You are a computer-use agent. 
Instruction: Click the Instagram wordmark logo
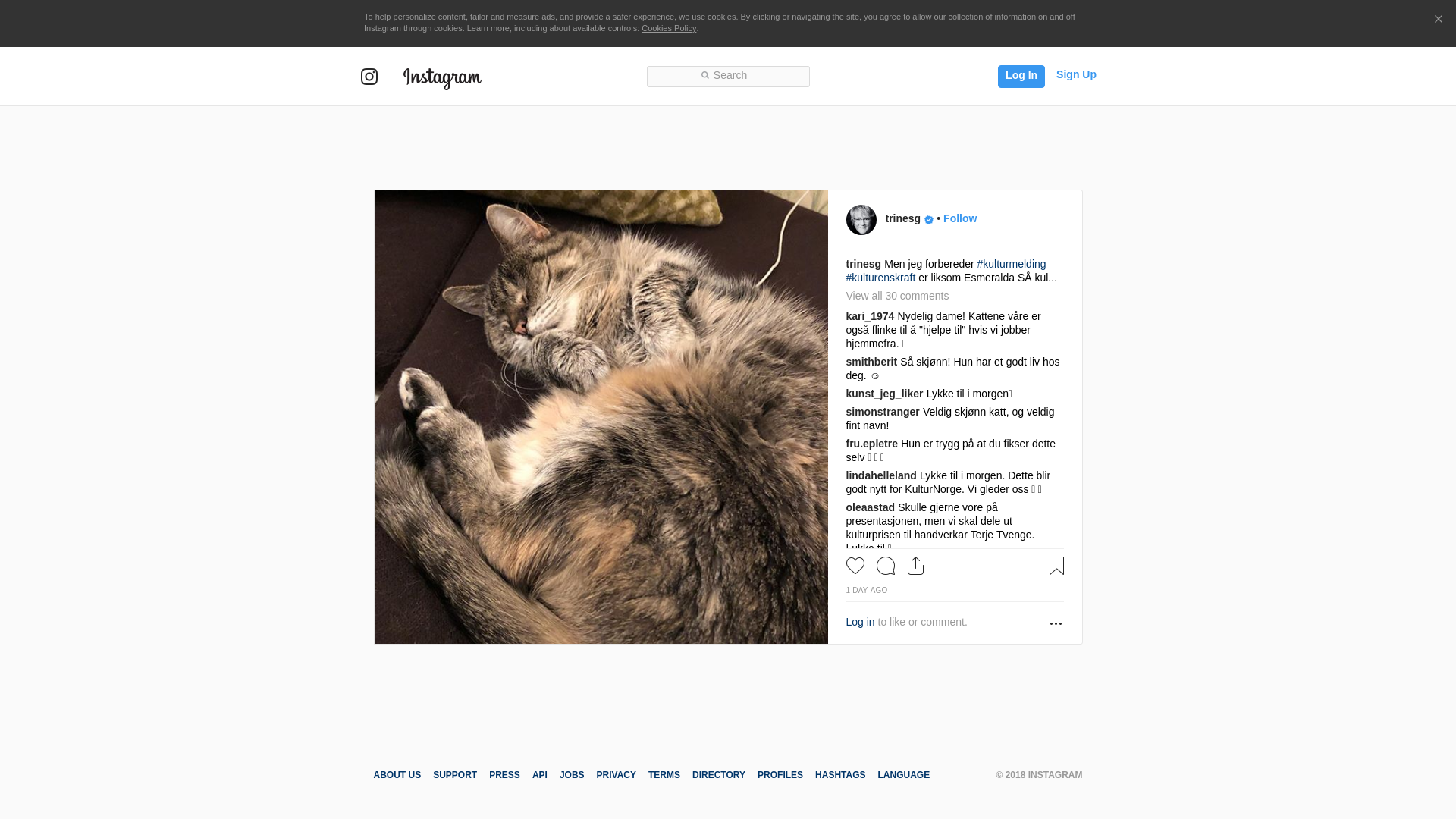442,78
